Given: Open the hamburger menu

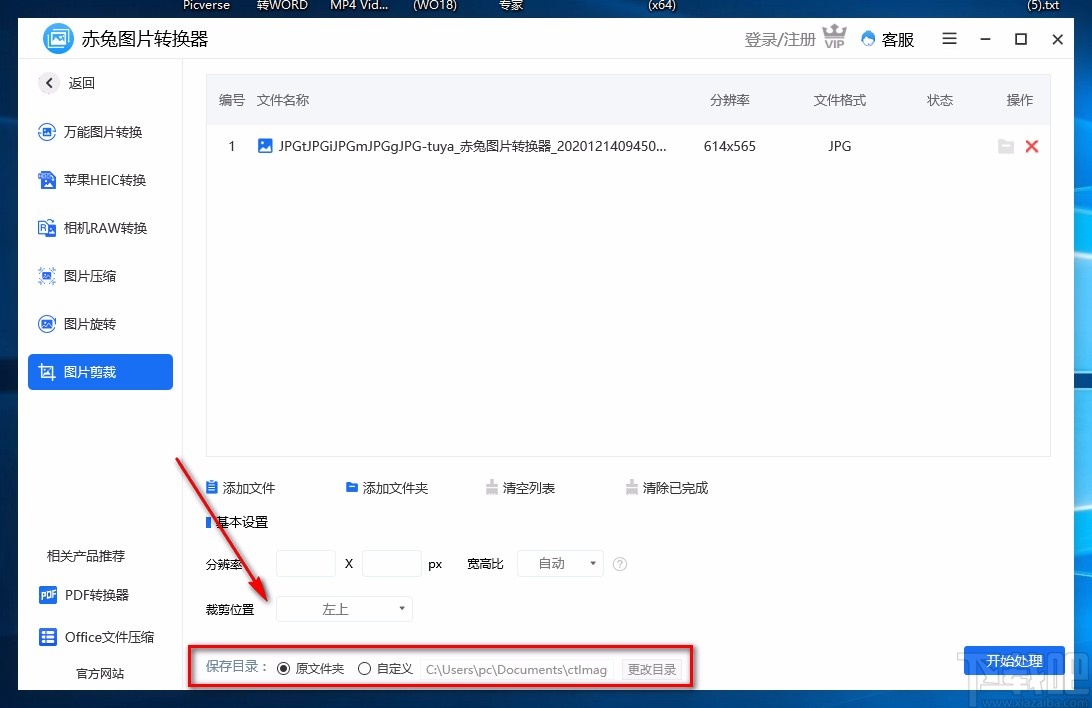Looking at the screenshot, I should tap(948, 39).
